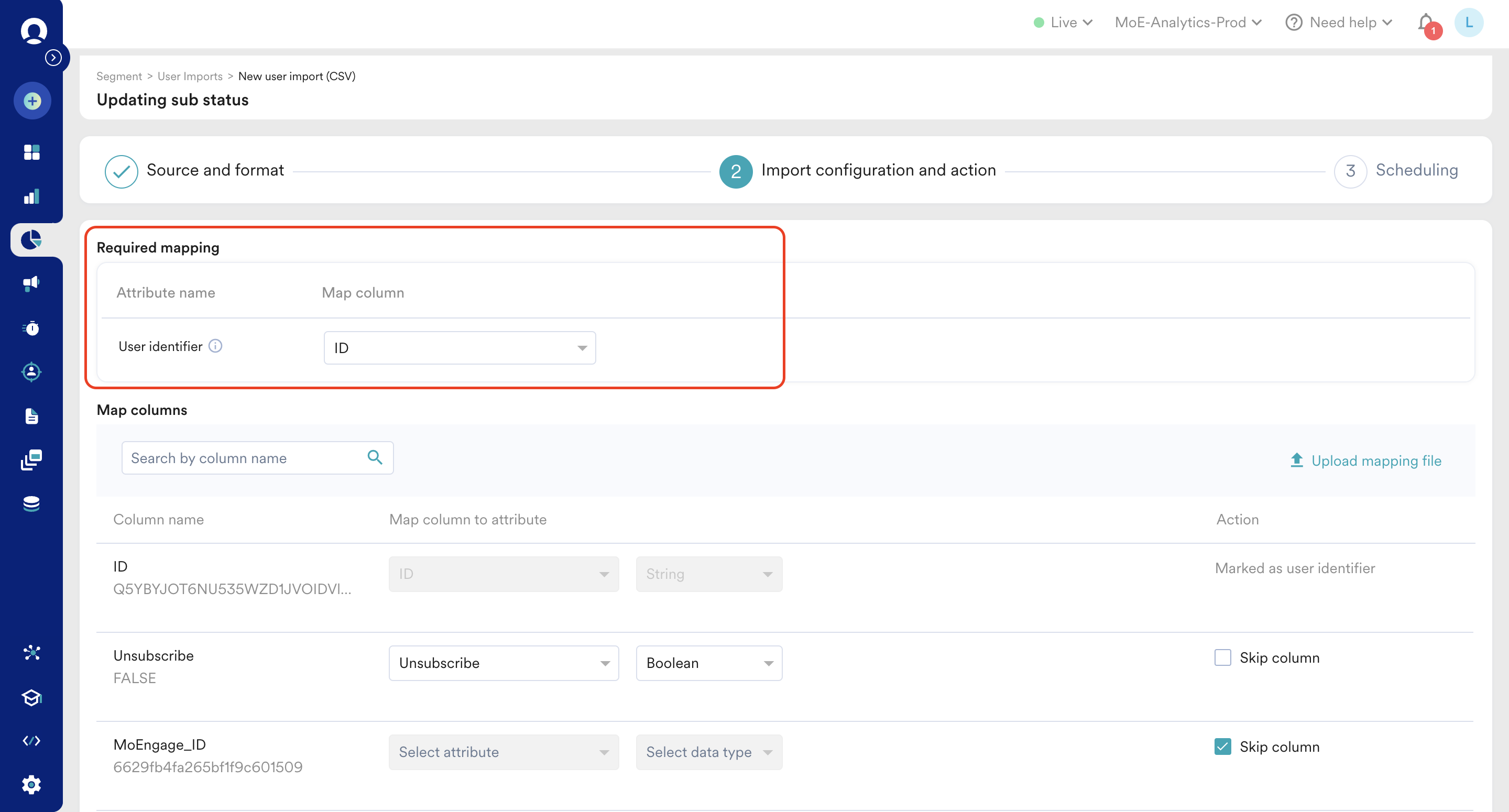Viewport: 1509px width, 812px height.
Task: Open the settings gear in sidebar
Action: point(31,784)
